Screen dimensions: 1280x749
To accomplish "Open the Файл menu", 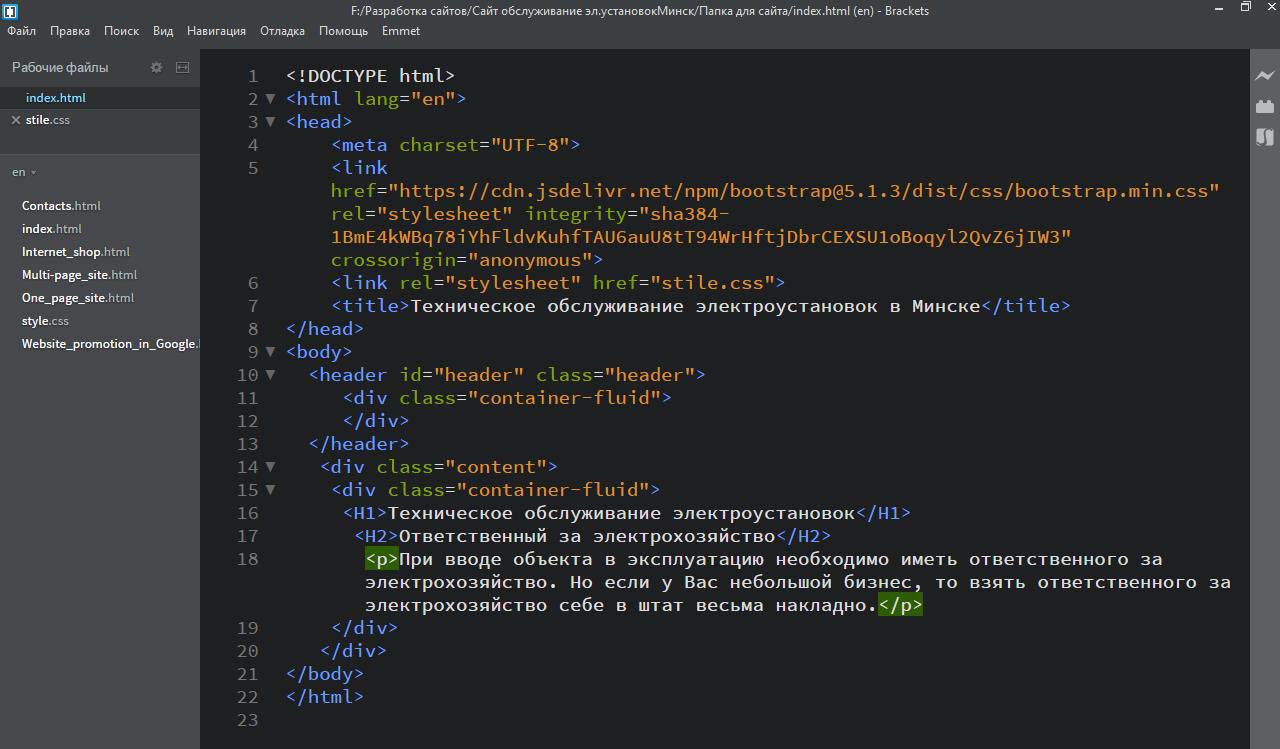I will [x=21, y=31].
